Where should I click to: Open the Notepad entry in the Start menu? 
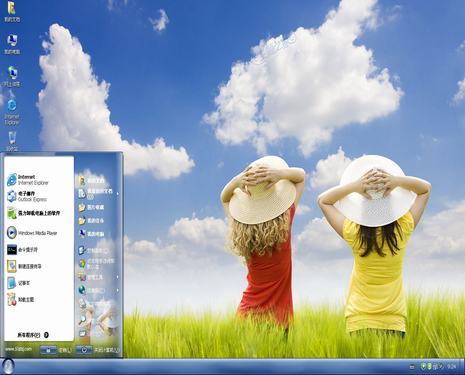point(19,283)
